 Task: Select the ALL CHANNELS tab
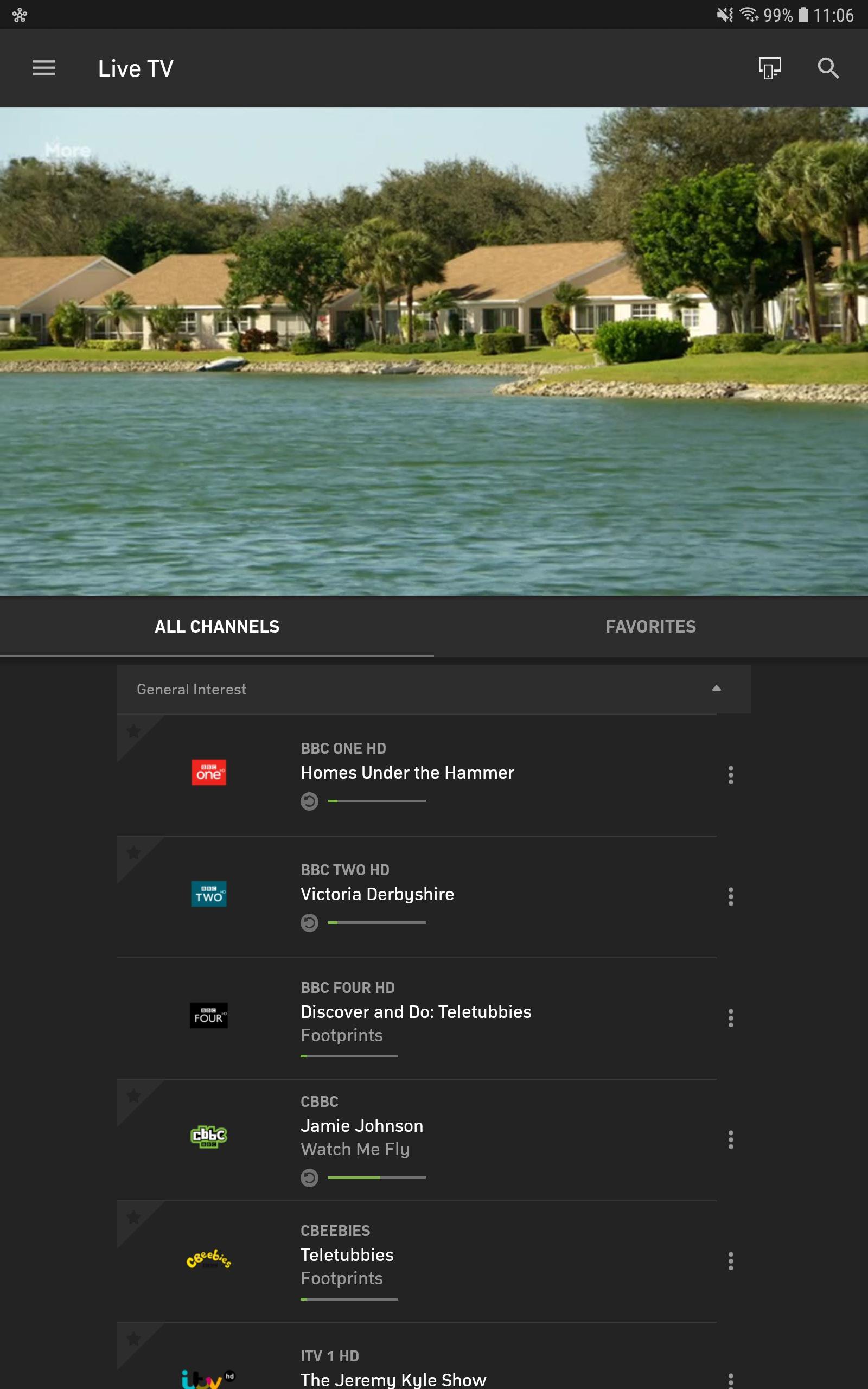(217, 626)
